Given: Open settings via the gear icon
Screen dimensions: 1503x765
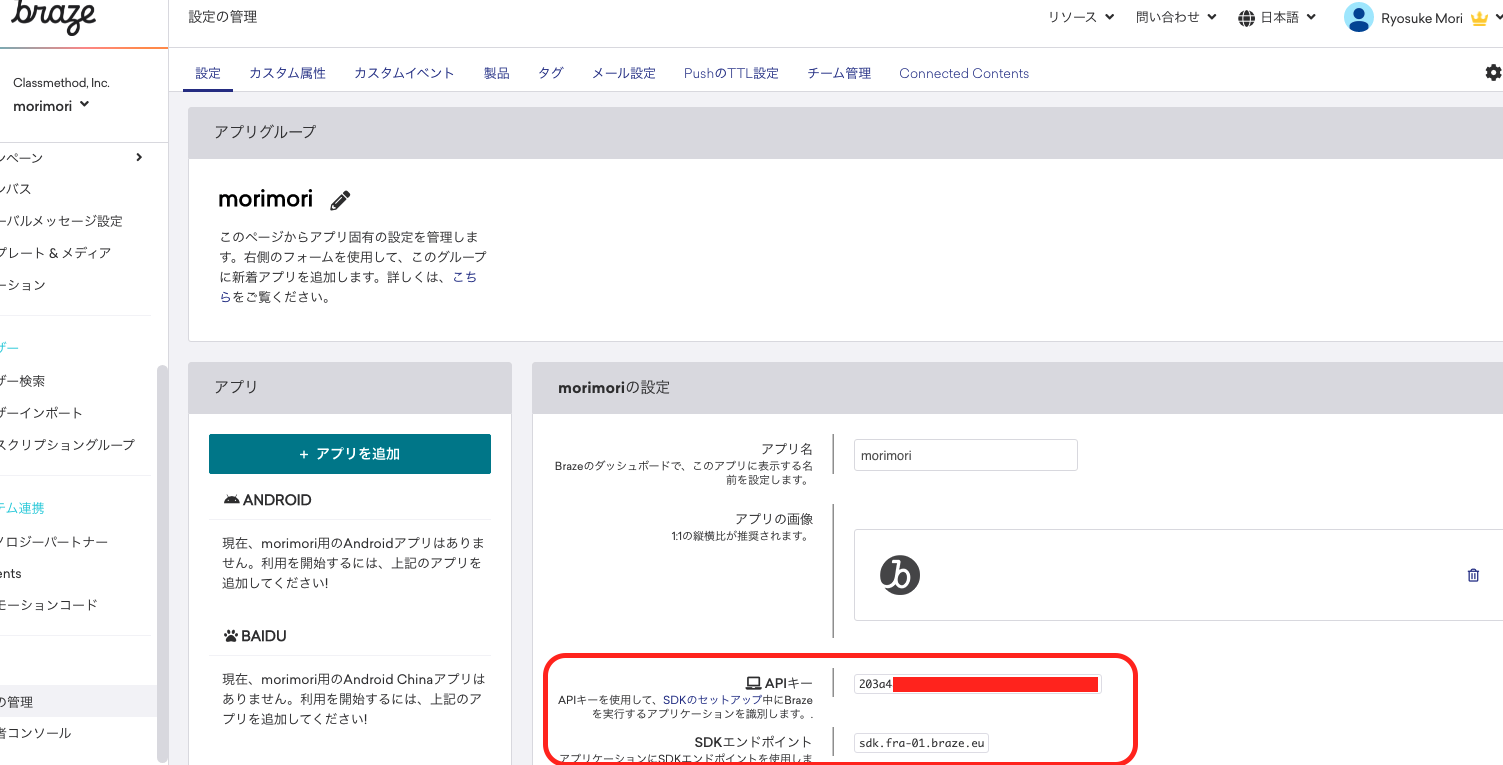Looking at the screenshot, I should 1493,72.
